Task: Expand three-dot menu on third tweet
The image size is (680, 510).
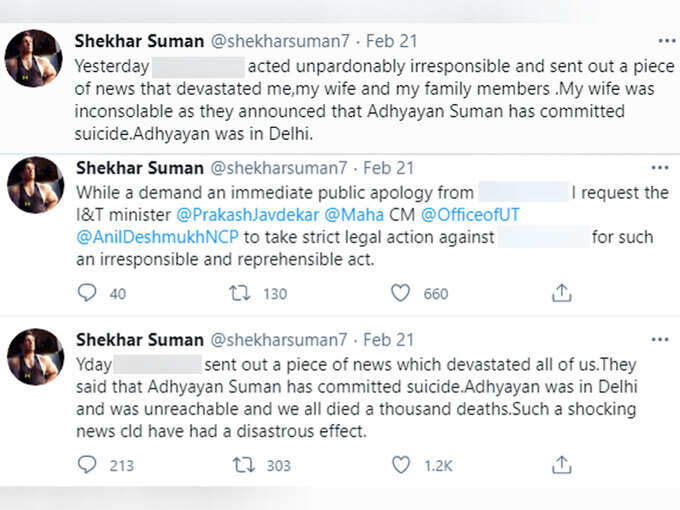Action: click(x=660, y=339)
